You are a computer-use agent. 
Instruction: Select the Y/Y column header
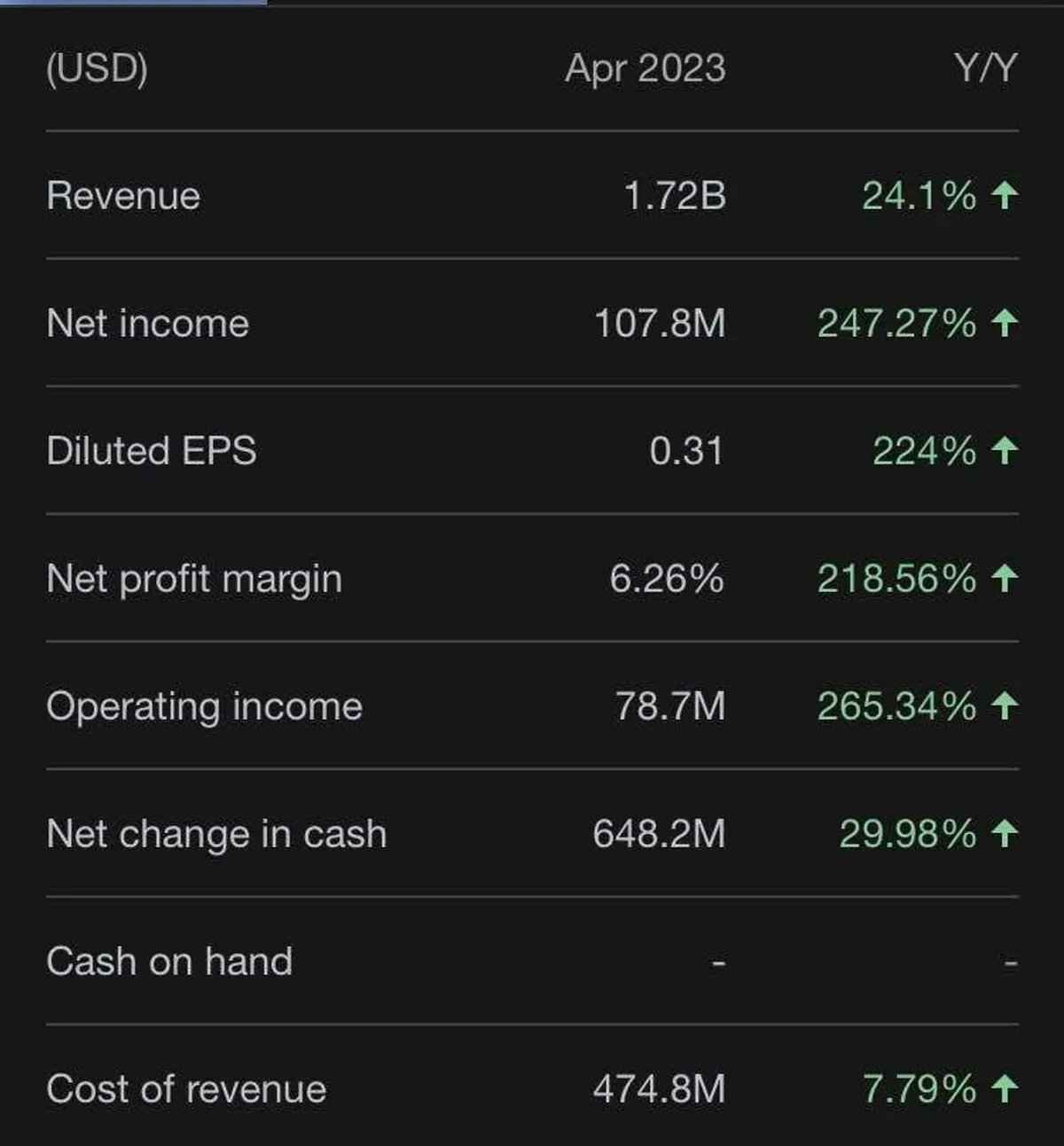click(x=985, y=68)
